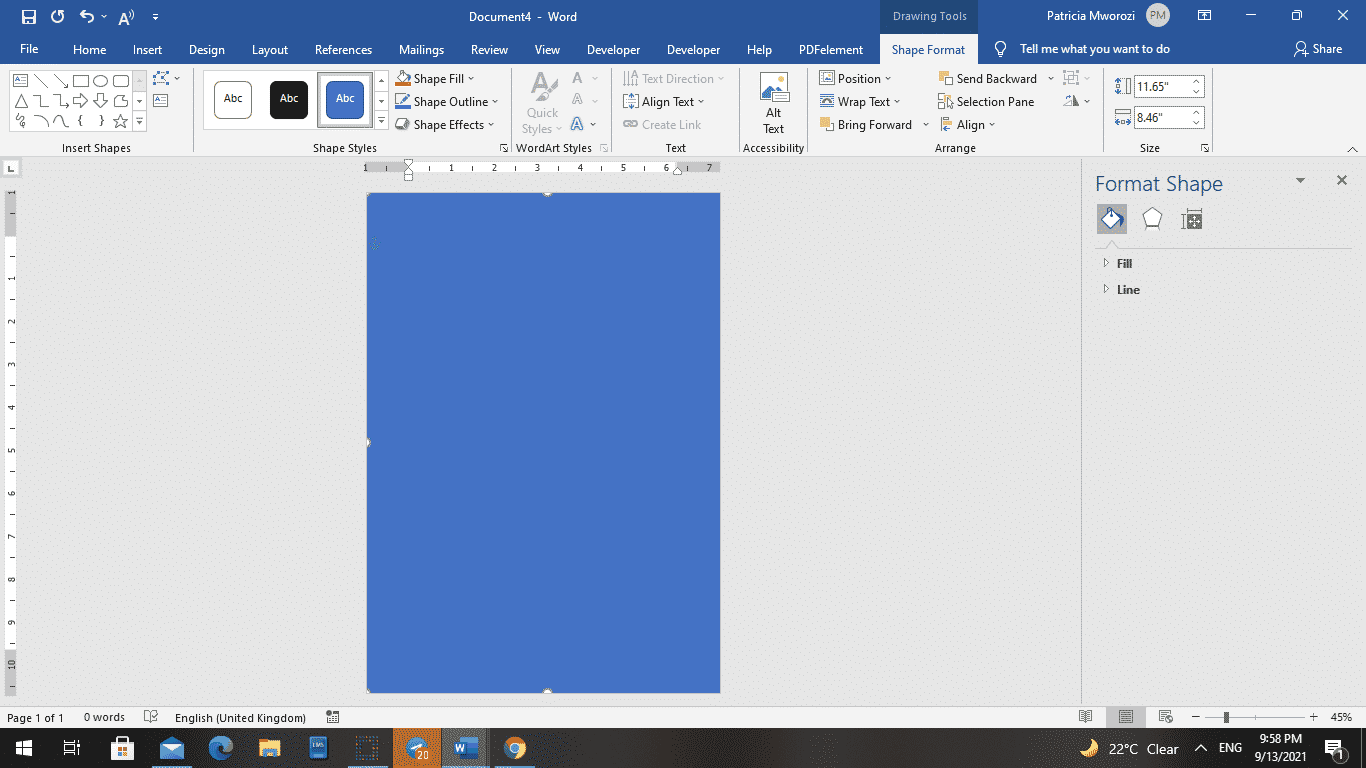Select the blue Abc shape style

[x=344, y=98]
